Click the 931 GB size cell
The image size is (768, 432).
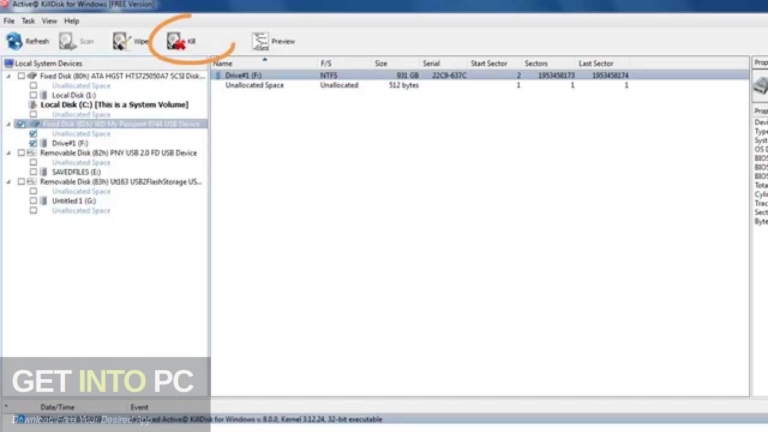pyautogui.click(x=408, y=75)
